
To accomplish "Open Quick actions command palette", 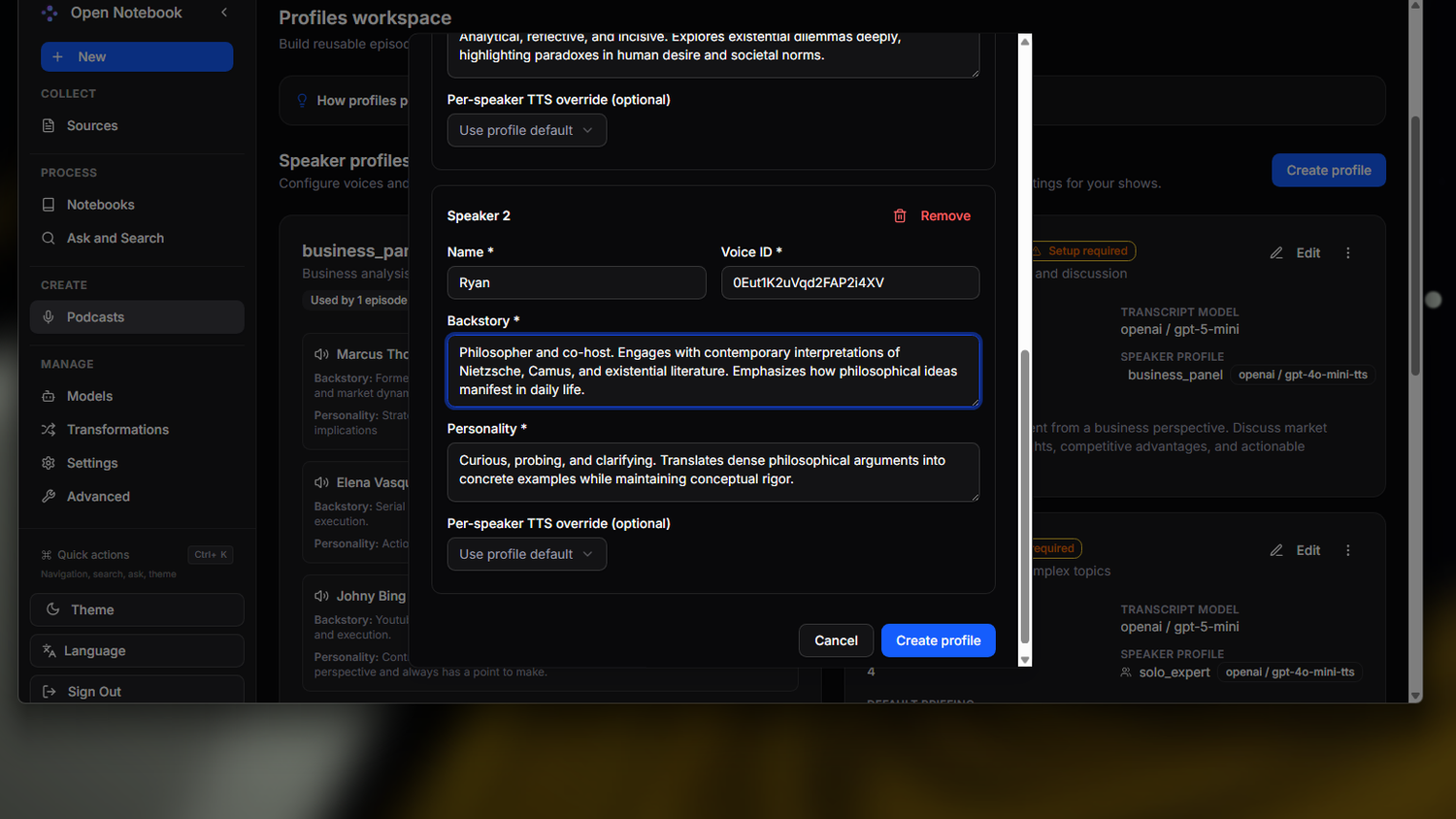I will pos(137,555).
